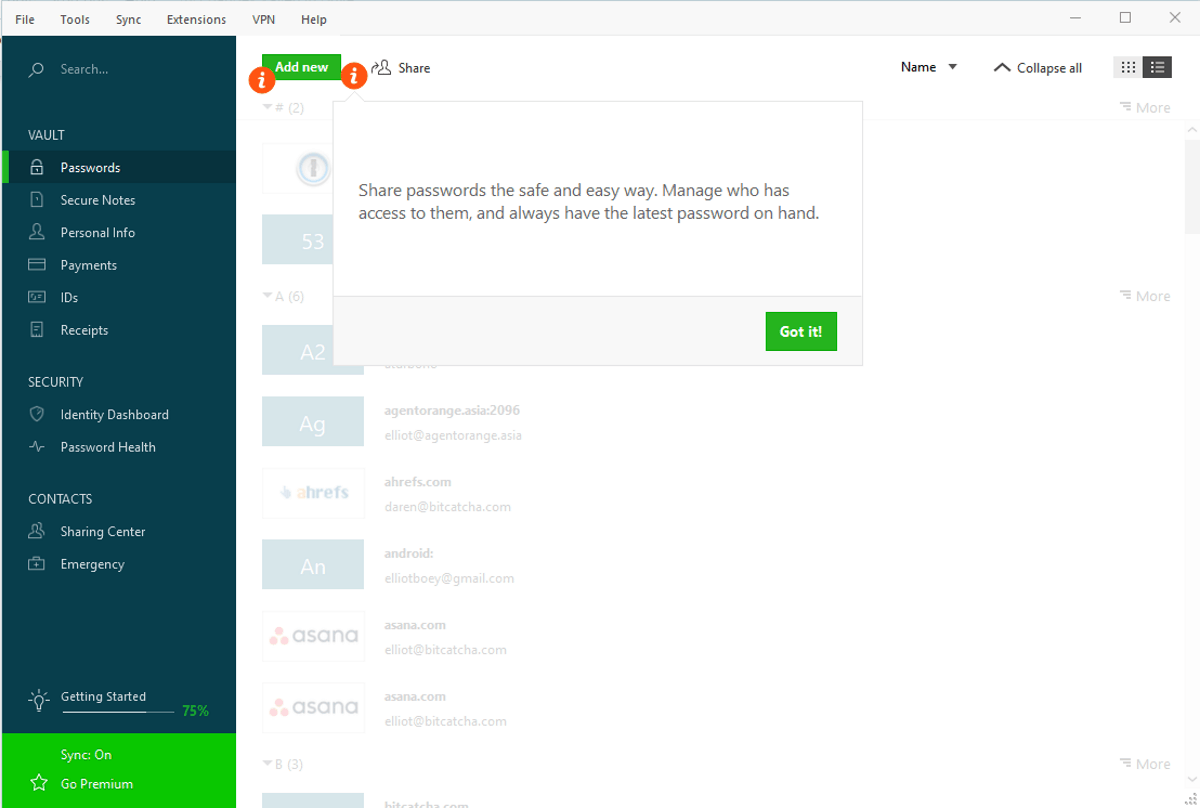The height and width of the screenshot is (808, 1200).
Task: Click the Add new button
Action: [302, 67]
